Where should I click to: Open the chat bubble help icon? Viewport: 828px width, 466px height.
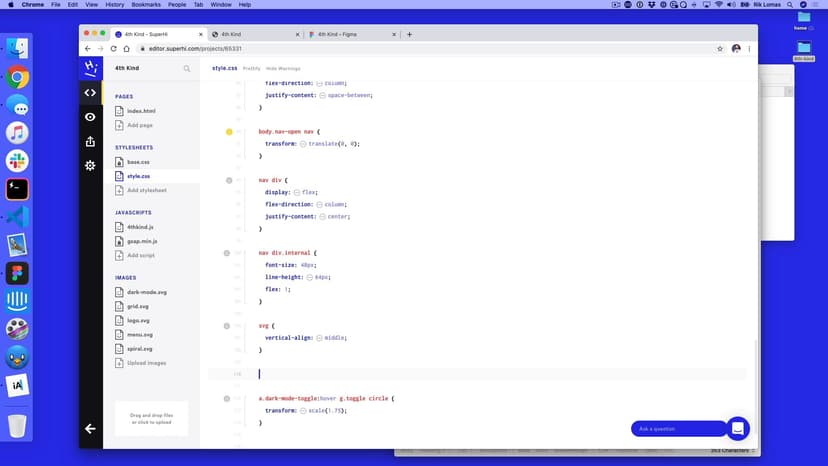738,428
